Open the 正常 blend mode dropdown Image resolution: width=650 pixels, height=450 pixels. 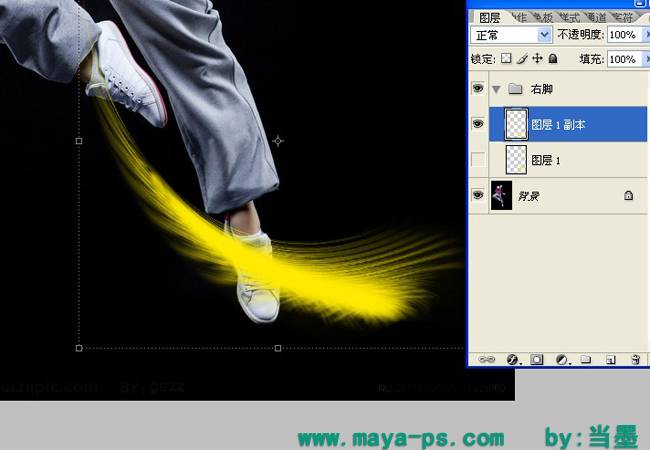click(511, 35)
